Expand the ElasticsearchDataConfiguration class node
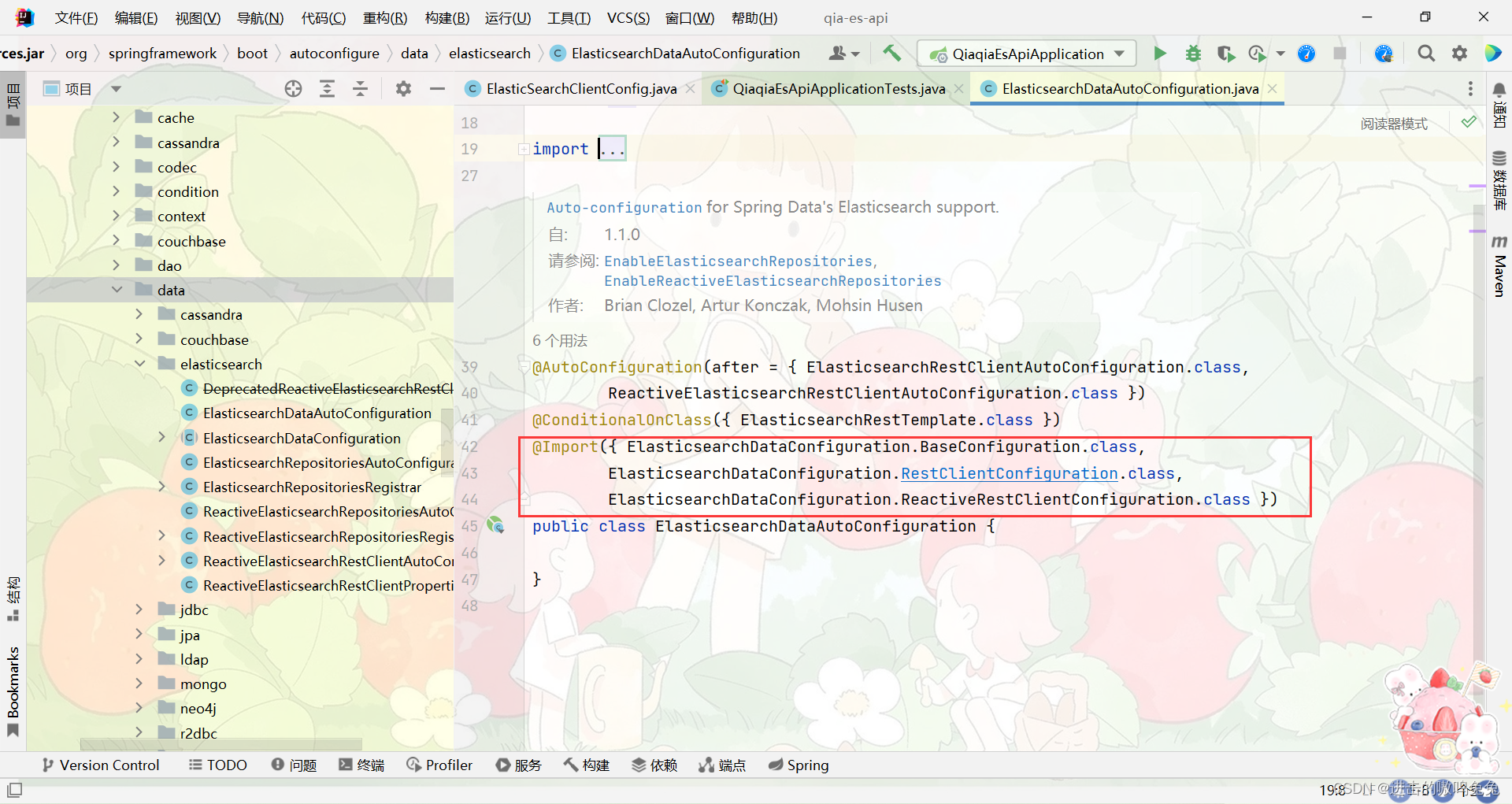1512x804 pixels. click(x=162, y=437)
